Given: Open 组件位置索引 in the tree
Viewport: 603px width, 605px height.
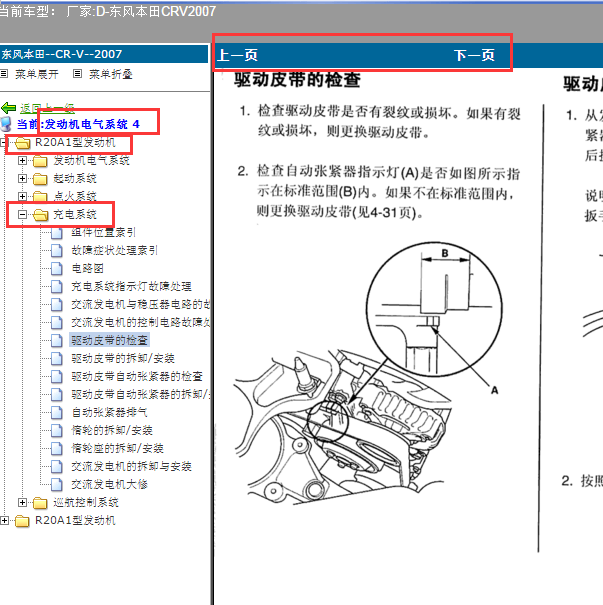Looking at the screenshot, I should pyautogui.click(x=103, y=233).
